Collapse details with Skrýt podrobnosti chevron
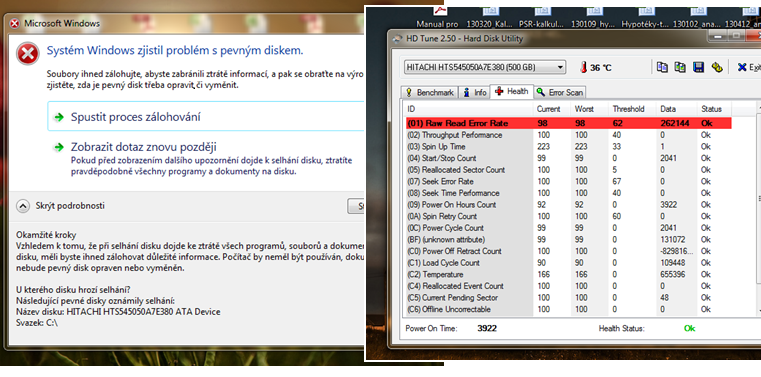The height and width of the screenshot is (377, 761). point(23,206)
